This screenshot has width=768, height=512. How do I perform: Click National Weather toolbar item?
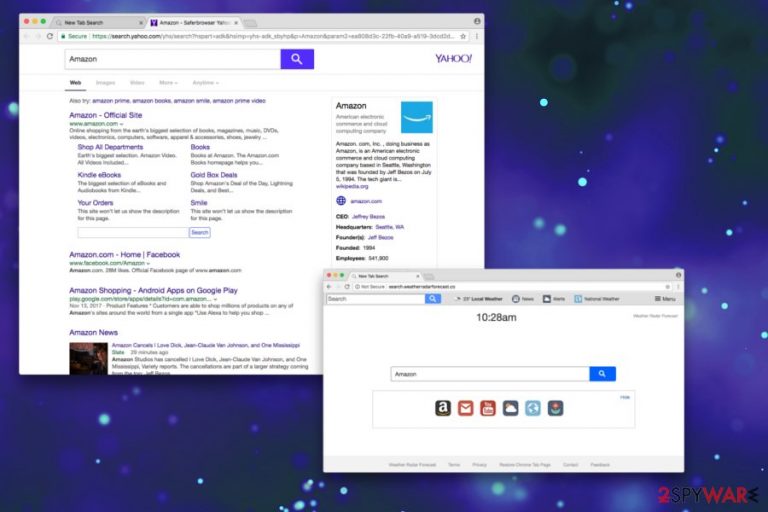[597, 298]
